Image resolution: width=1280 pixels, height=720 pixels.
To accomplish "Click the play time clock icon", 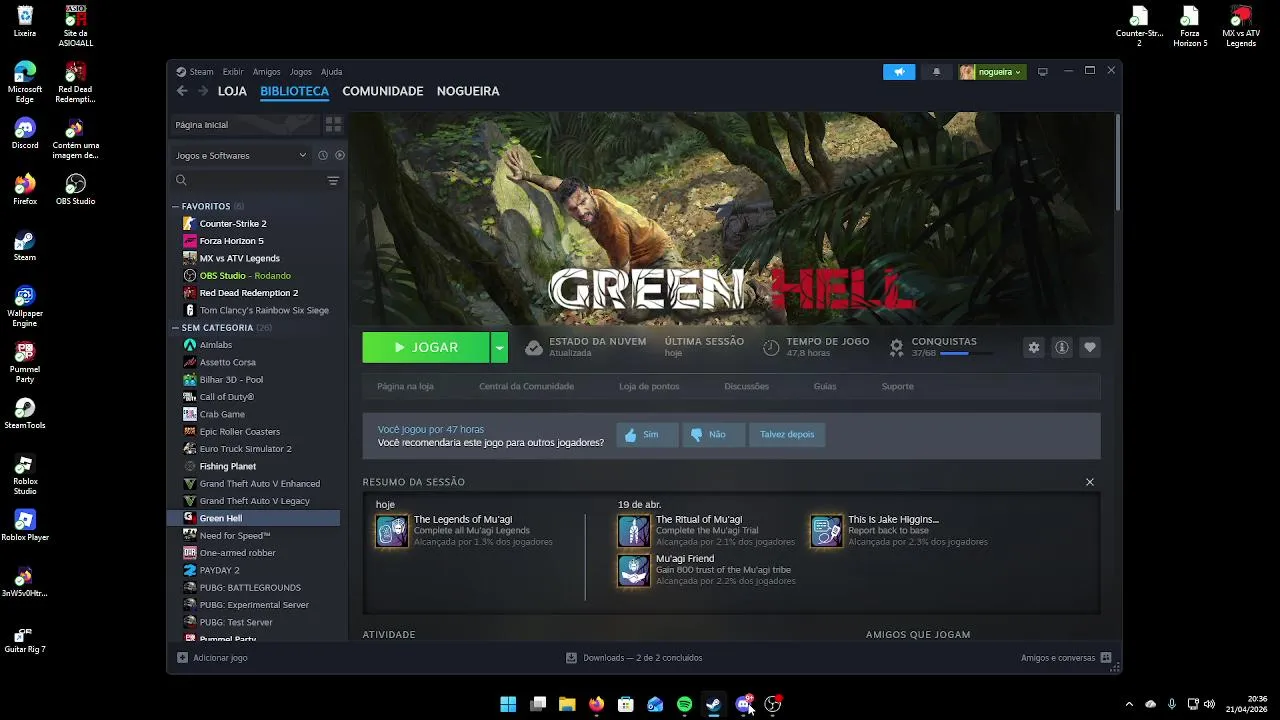I will [x=771, y=347].
